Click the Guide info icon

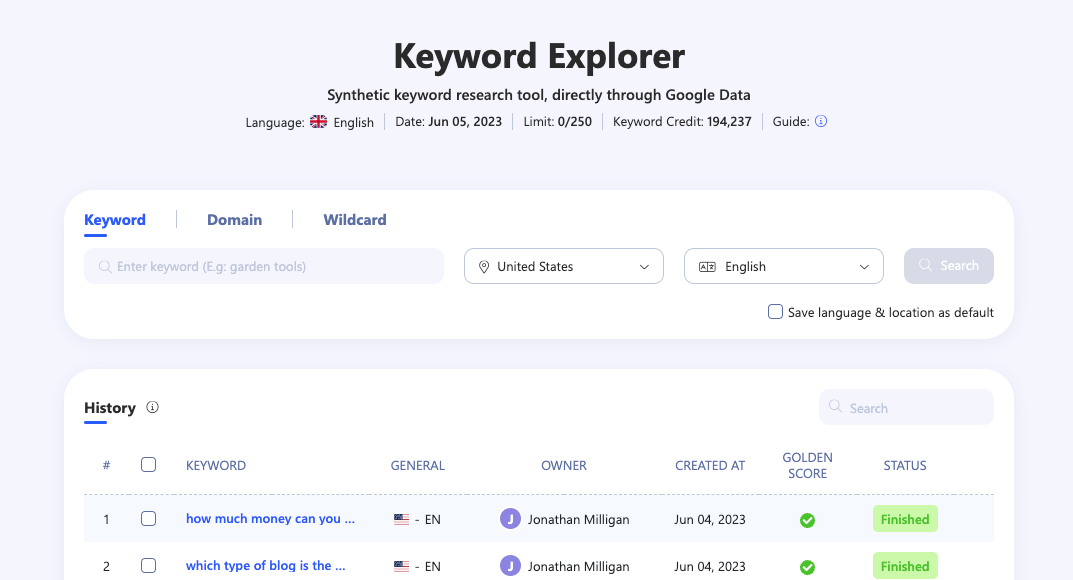pyautogui.click(x=820, y=121)
